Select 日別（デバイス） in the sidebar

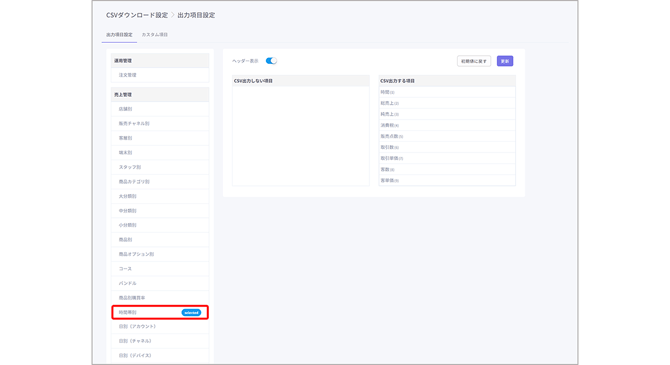(x=160, y=355)
